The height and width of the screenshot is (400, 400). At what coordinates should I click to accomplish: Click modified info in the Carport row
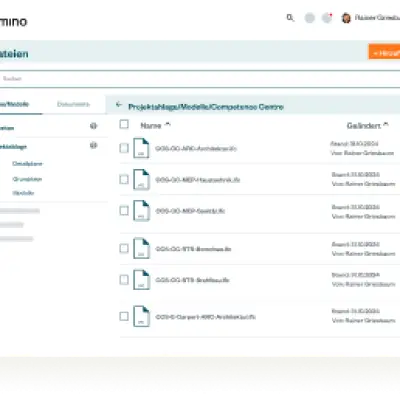pyautogui.click(x=363, y=316)
